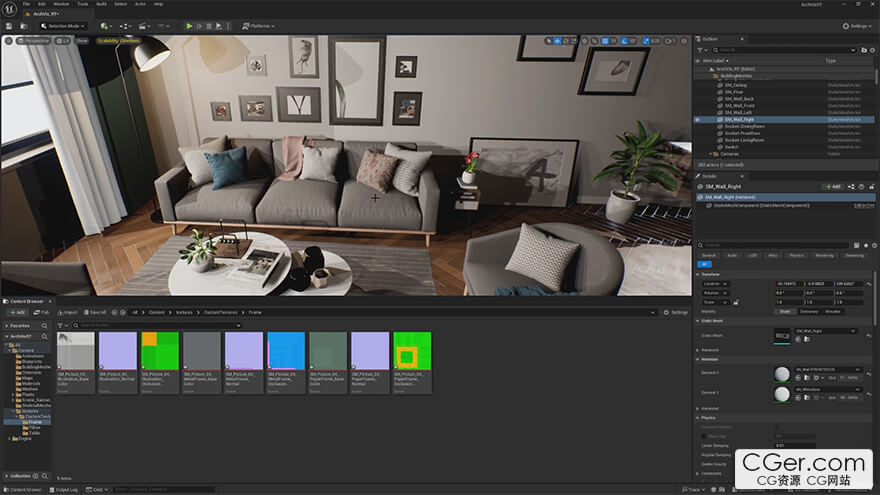
Task: Select the Static mobility option
Action: pos(785,311)
